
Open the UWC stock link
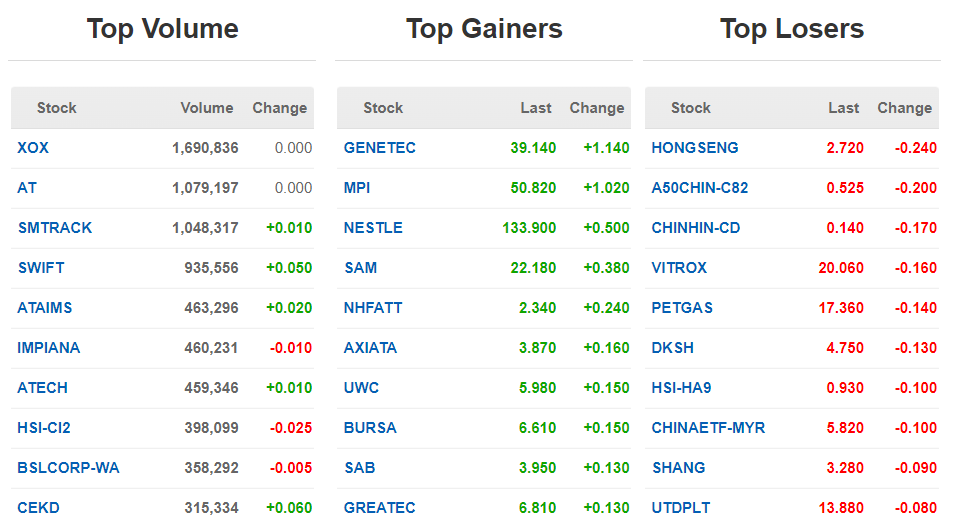(x=361, y=388)
